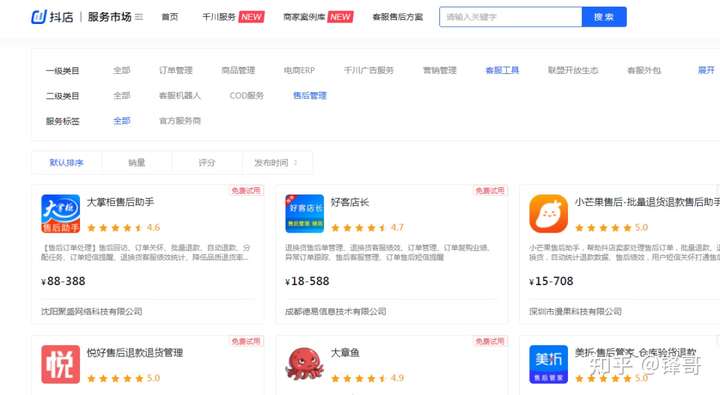Click vendor 深圳市漫果科技有限公司
Screen dimensions: 720x395
tap(575, 311)
